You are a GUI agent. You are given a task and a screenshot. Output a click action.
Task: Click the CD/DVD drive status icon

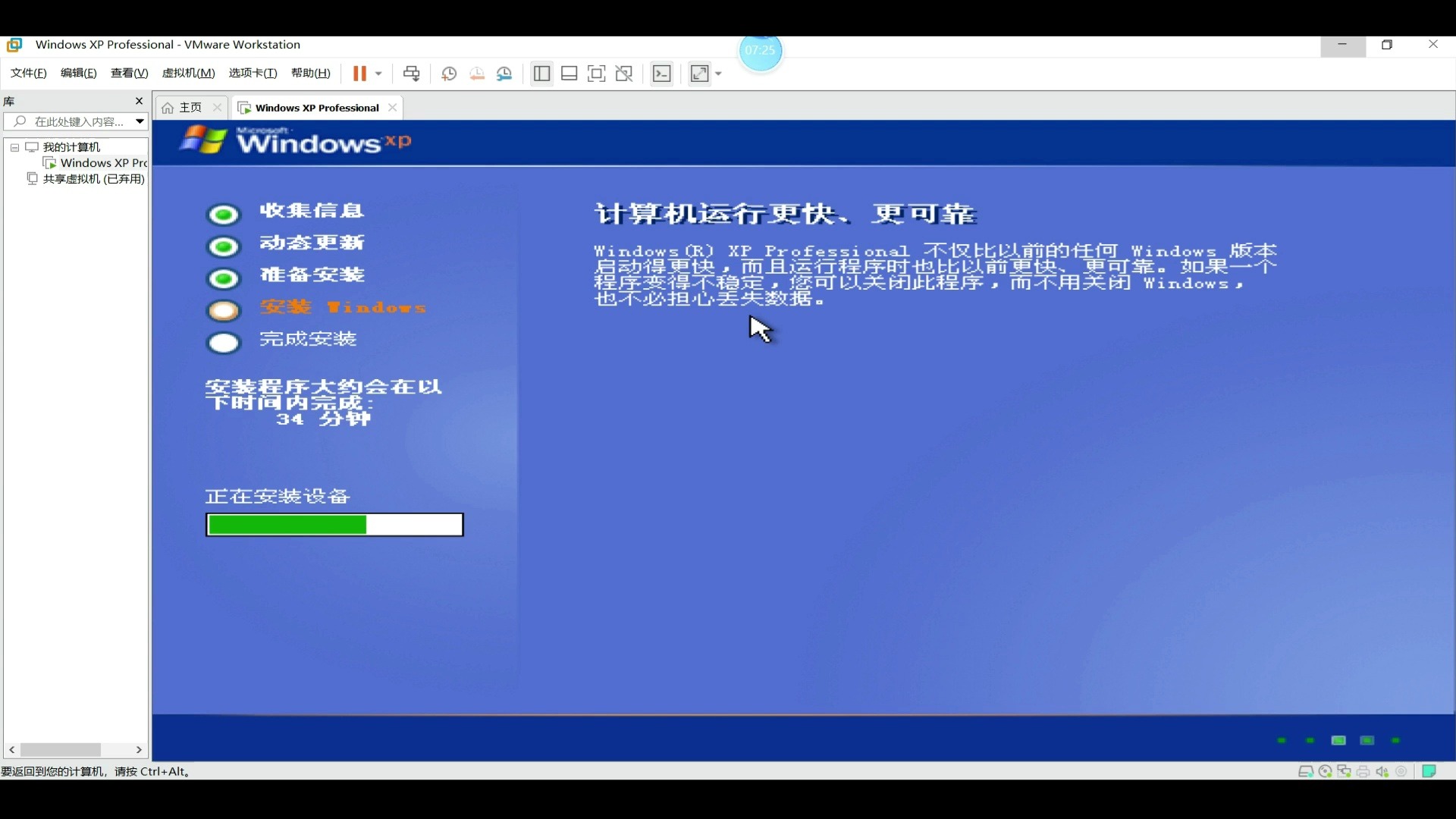pos(1325,771)
